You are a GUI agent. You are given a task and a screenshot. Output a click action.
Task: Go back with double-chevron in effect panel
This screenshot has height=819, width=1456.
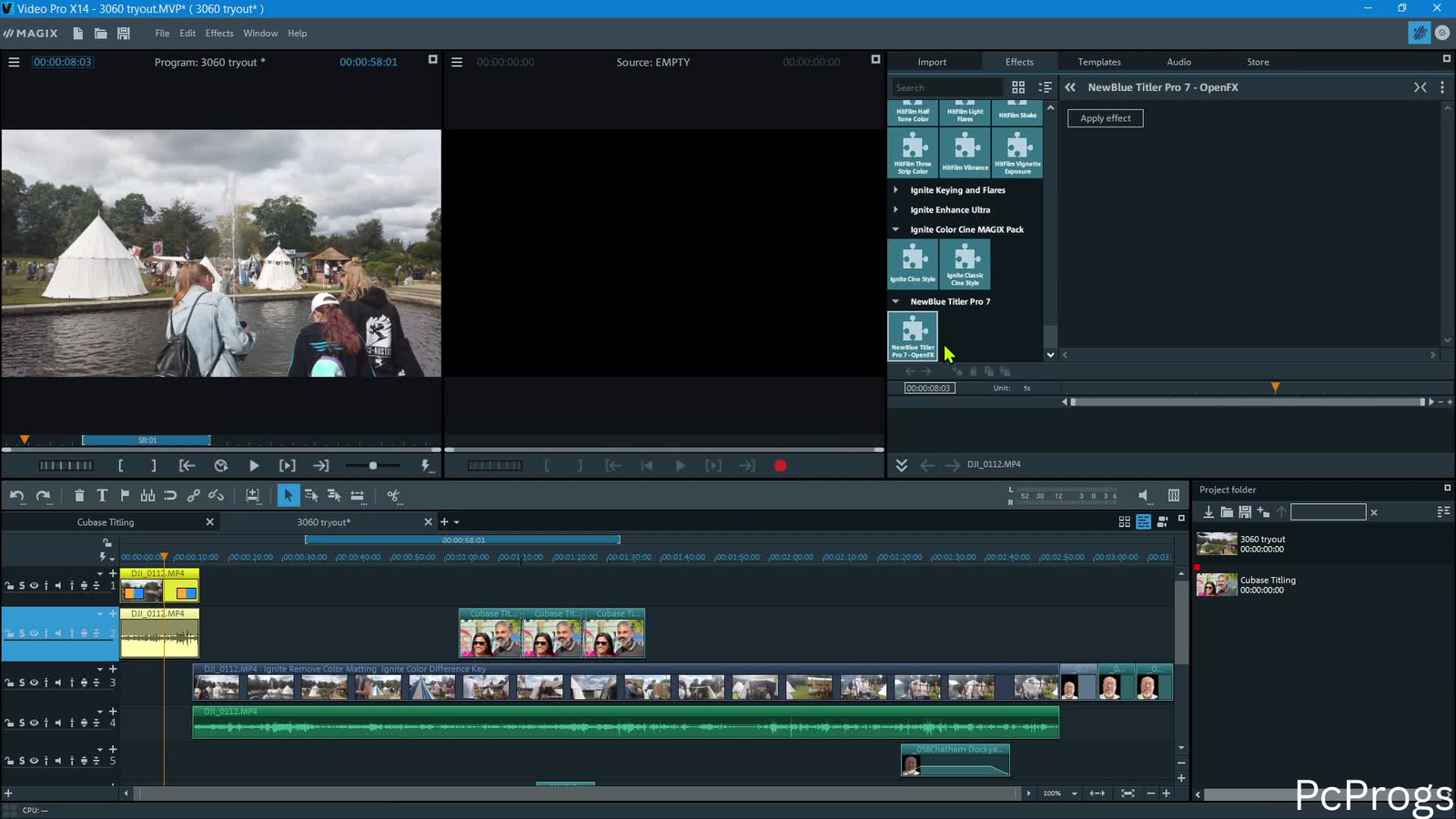1070,87
